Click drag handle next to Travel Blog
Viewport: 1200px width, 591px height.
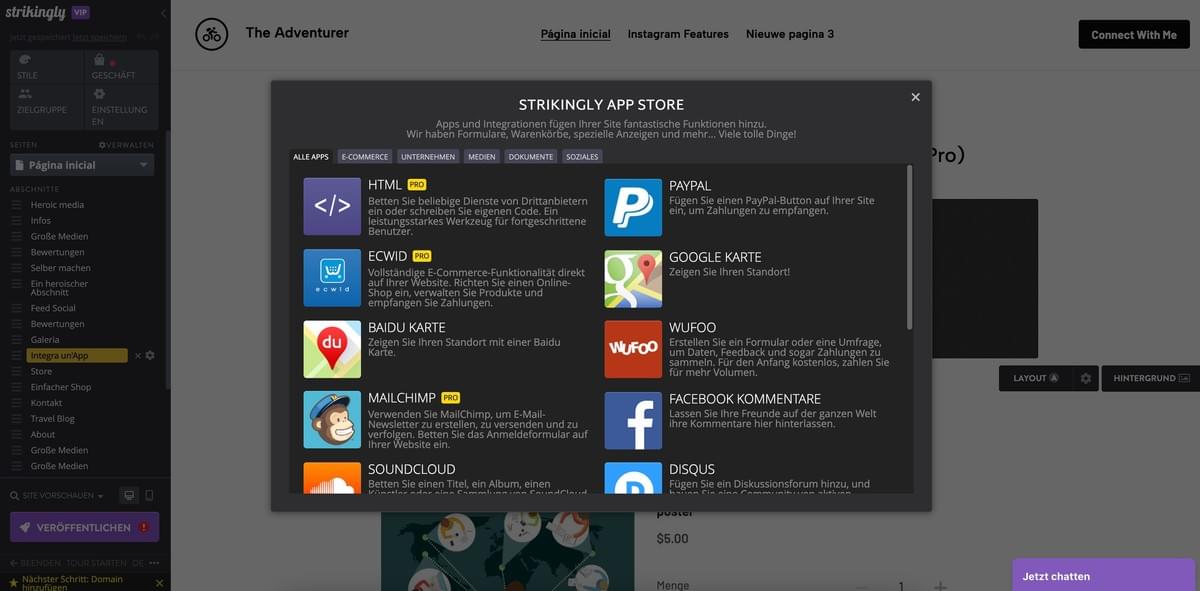pyautogui.click(x=16, y=419)
